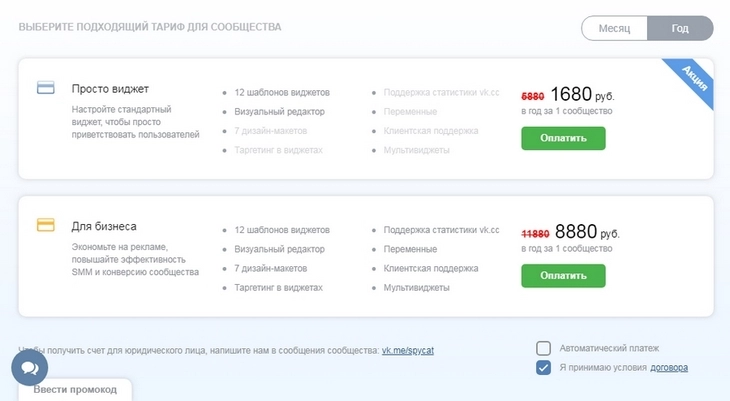730x401 pixels.
Task: Open the chat bubble support icon
Action: click(x=29, y=368)
